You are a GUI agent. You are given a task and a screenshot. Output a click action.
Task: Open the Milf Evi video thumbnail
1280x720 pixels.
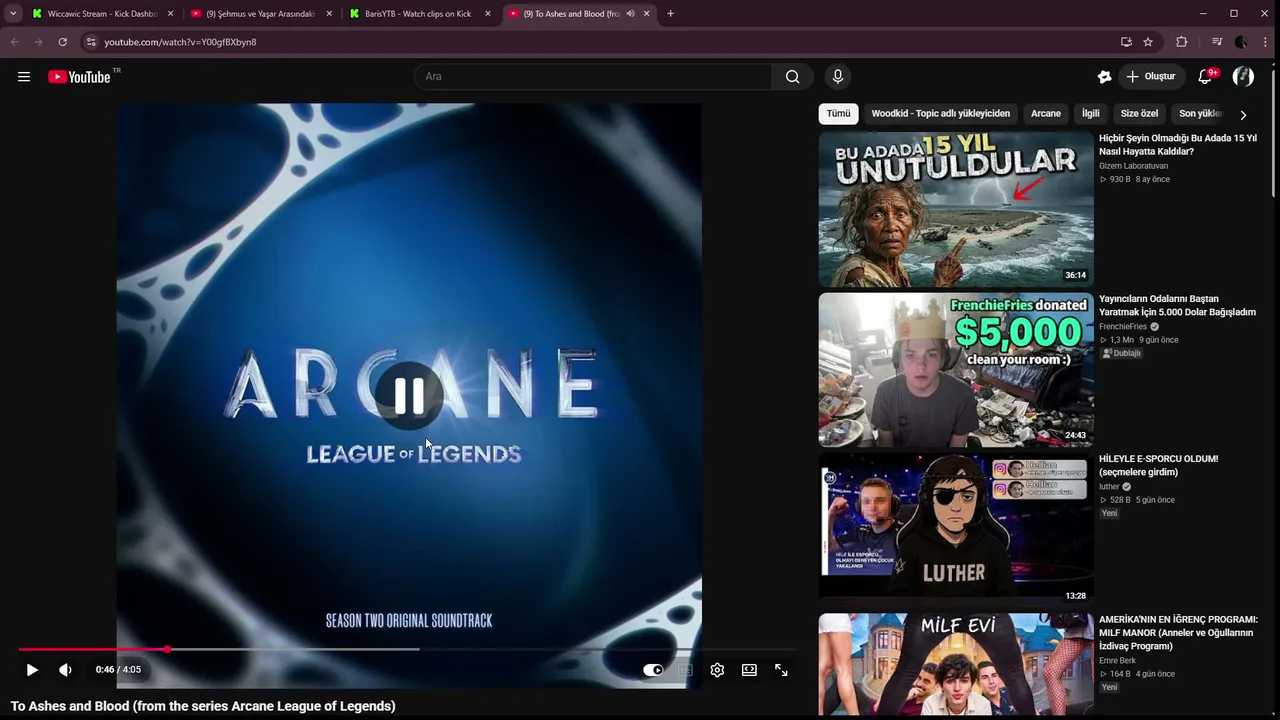(956, 664)
